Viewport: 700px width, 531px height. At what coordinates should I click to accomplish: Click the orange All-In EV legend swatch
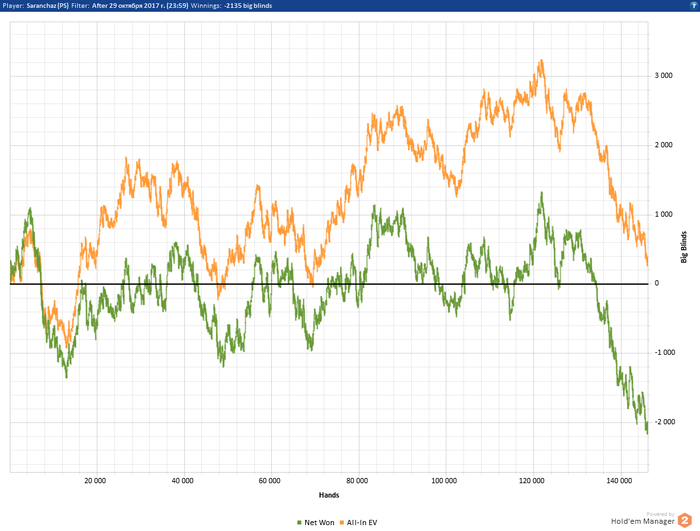[x=342, y=523]
